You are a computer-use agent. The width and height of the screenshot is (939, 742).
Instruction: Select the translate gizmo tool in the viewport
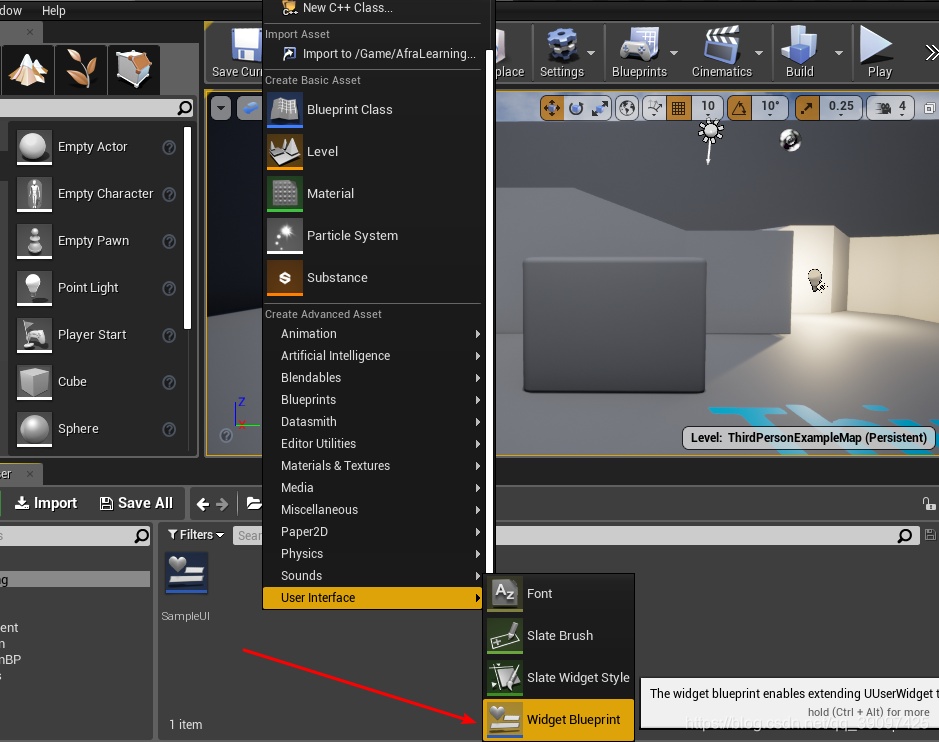(552, 108)
